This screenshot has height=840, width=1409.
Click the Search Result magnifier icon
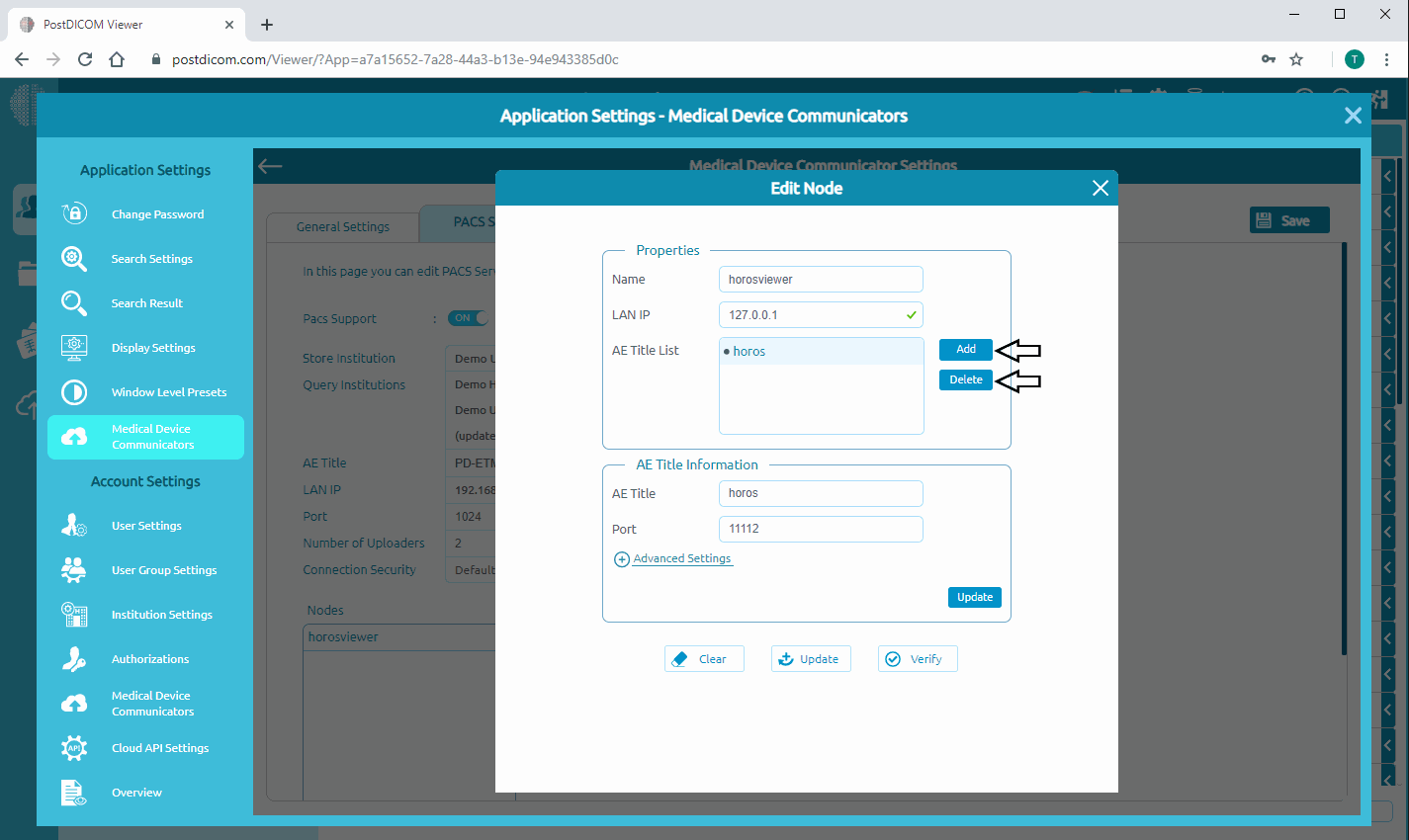click(74, 302)
